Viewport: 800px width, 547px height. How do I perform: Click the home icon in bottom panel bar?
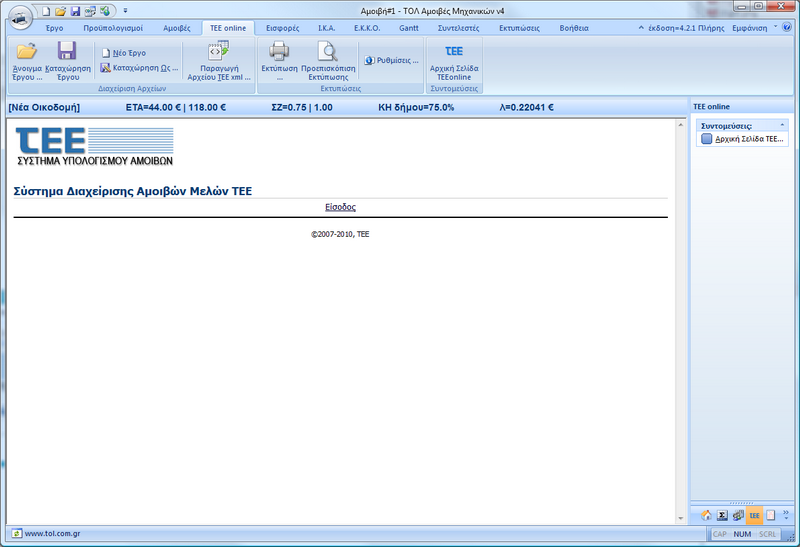pos(706,515)
